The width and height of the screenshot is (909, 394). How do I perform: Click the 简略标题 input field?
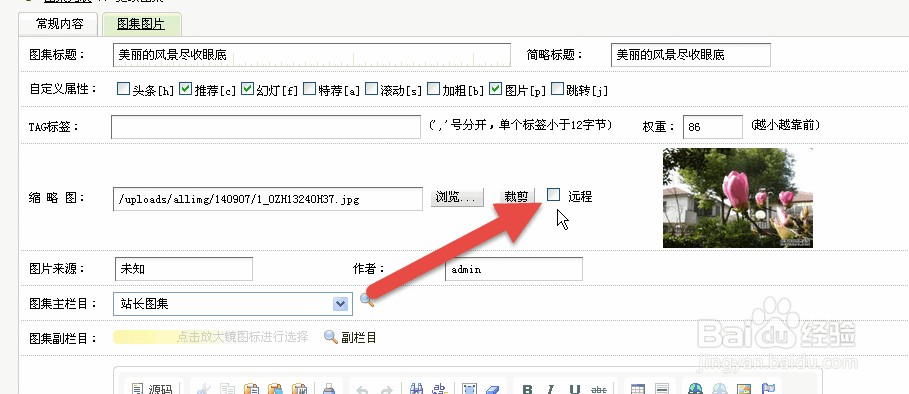(690, 55)
